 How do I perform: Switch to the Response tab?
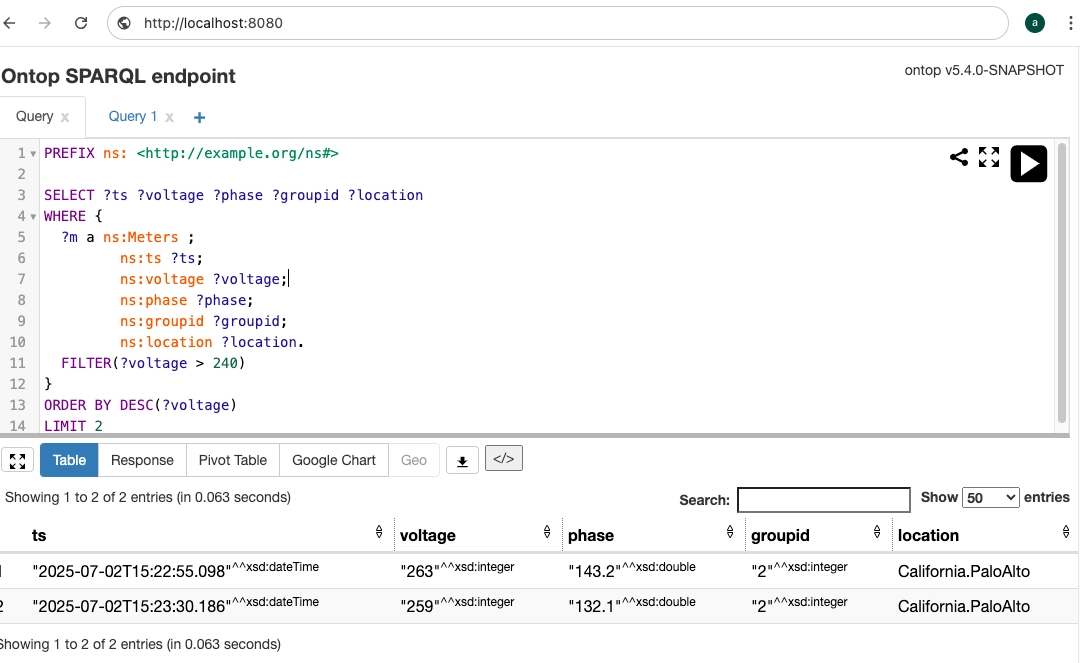[x=142, y=460]
